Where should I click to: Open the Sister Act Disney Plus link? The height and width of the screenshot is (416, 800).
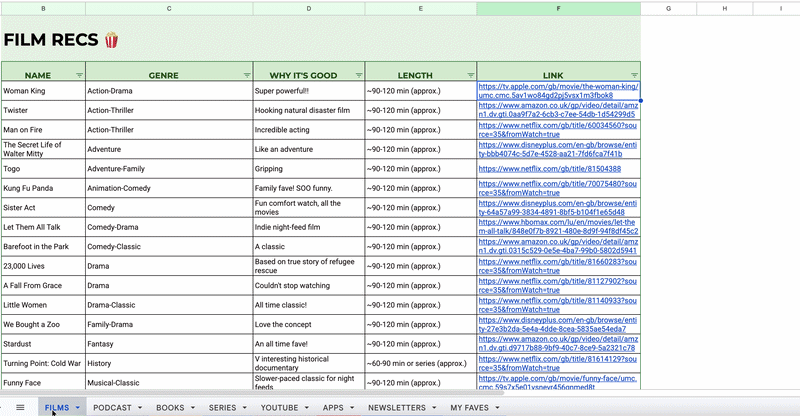pos(558,208)
